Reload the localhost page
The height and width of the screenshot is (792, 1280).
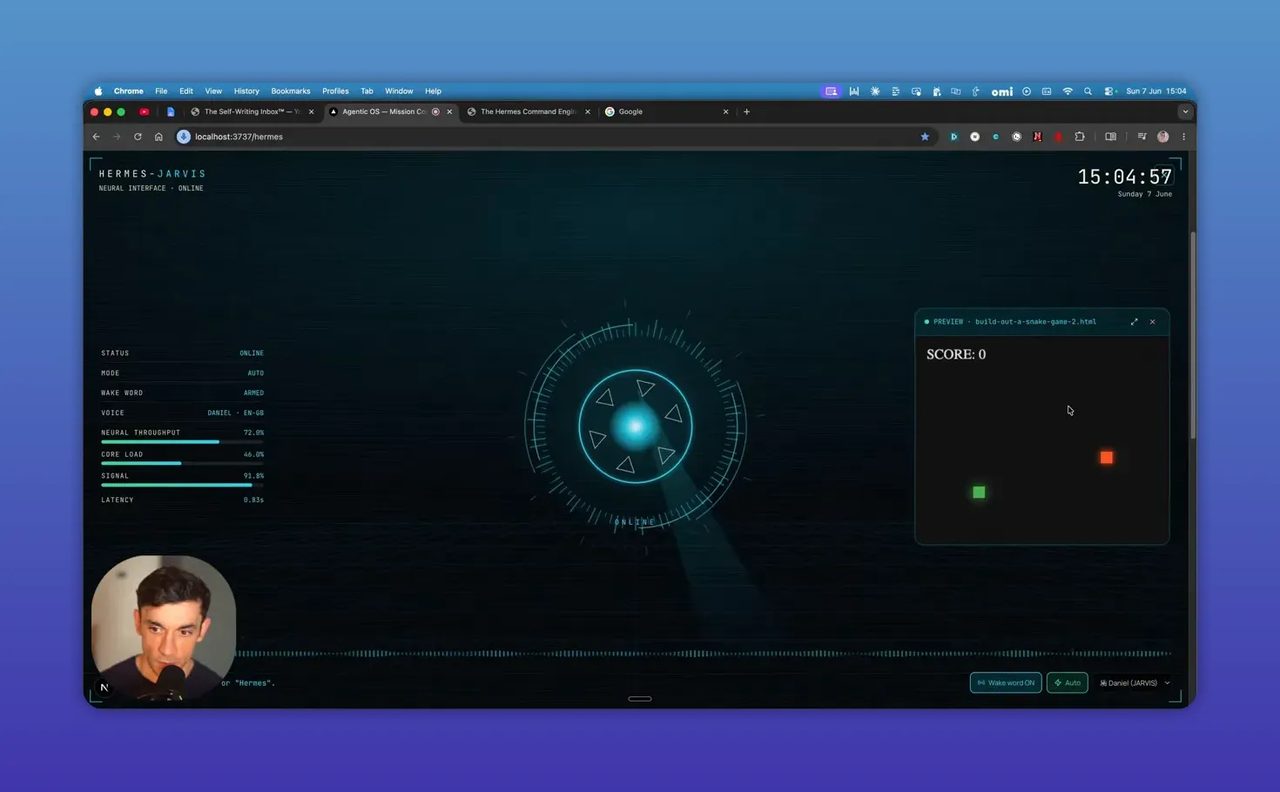[138, 137]
